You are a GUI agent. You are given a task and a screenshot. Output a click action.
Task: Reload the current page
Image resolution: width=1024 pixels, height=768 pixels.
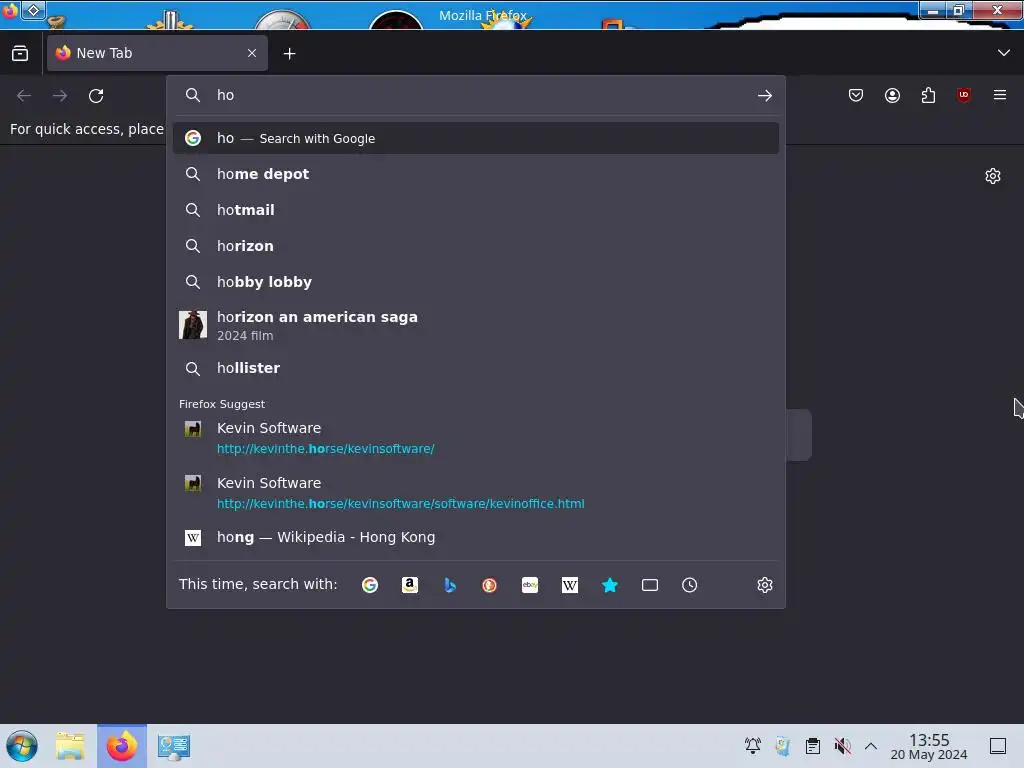(96, 96)
